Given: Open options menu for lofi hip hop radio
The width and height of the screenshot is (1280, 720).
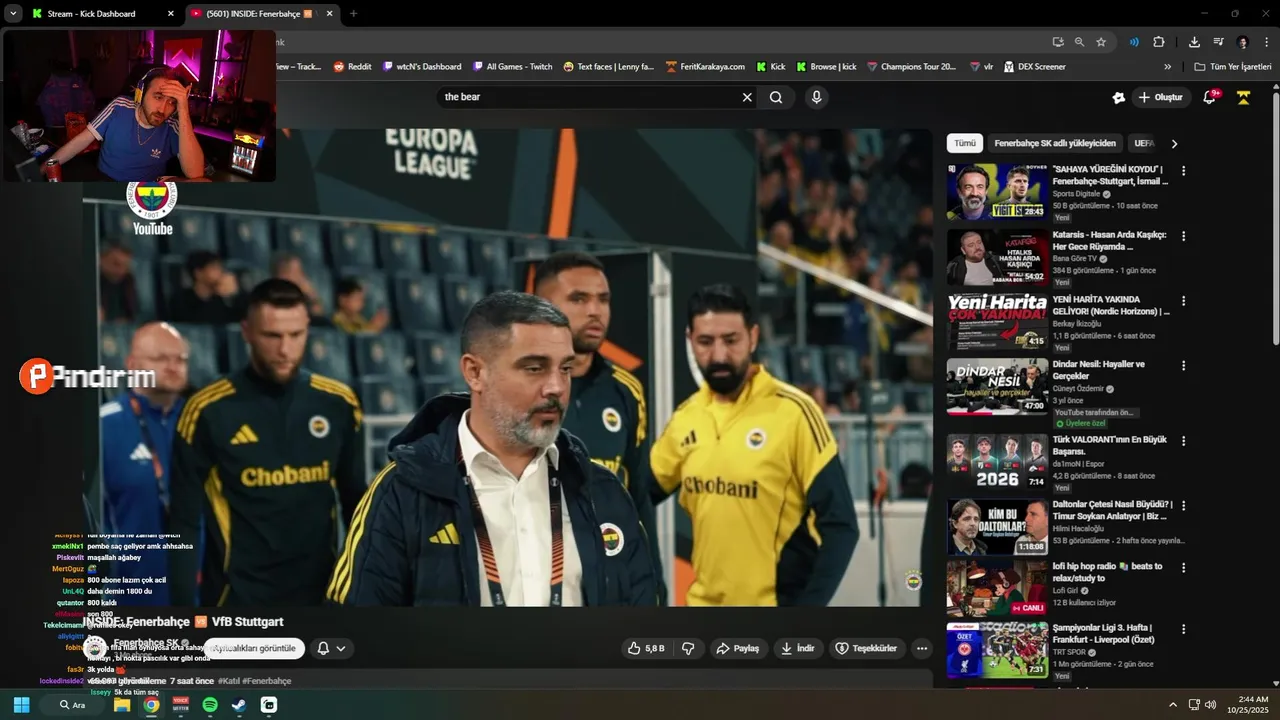Looking at the screenshot, I should pos(1183,567).
